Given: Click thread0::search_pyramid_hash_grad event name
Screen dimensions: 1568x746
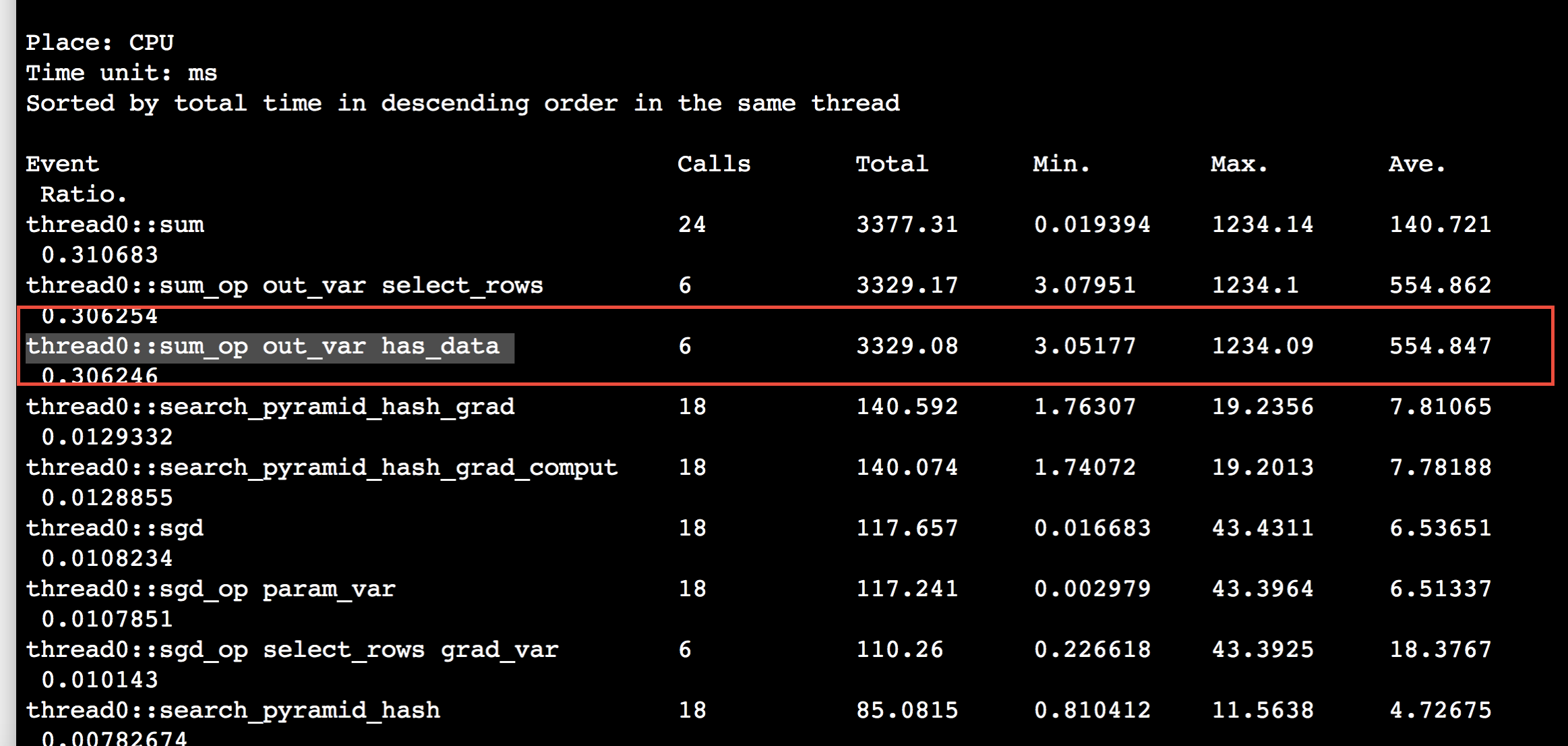Looking at the screenshot, I should 270,407.
